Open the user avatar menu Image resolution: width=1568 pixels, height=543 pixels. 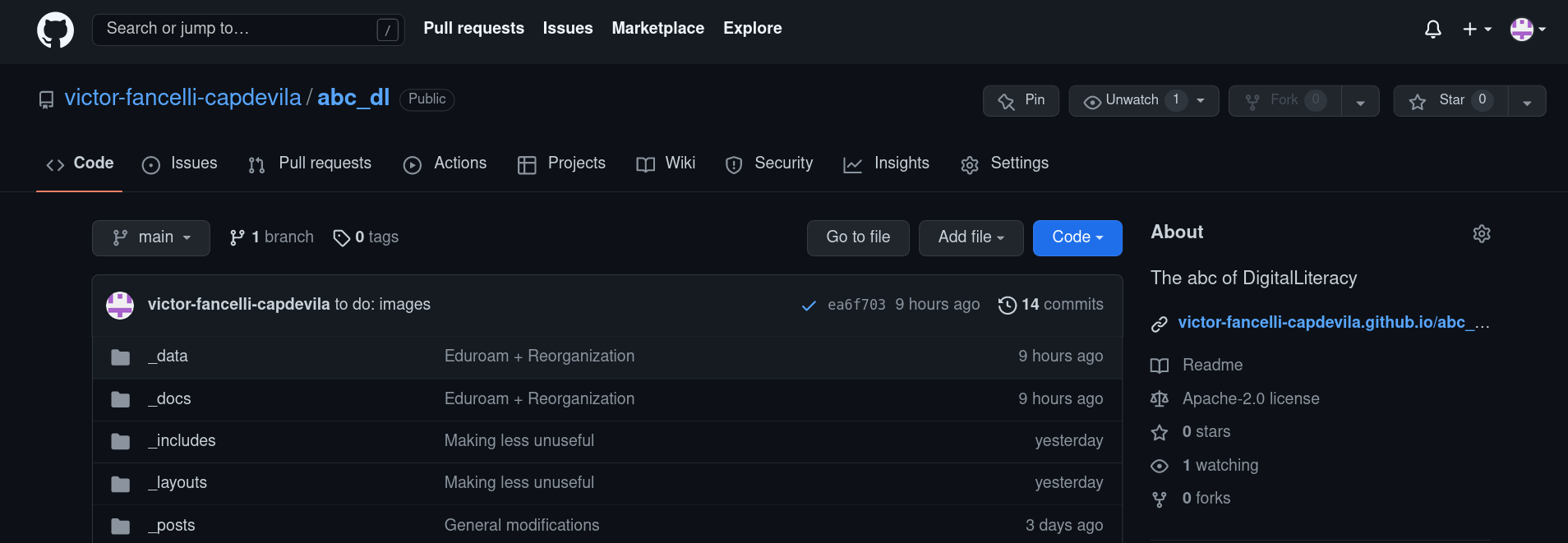1528,30
